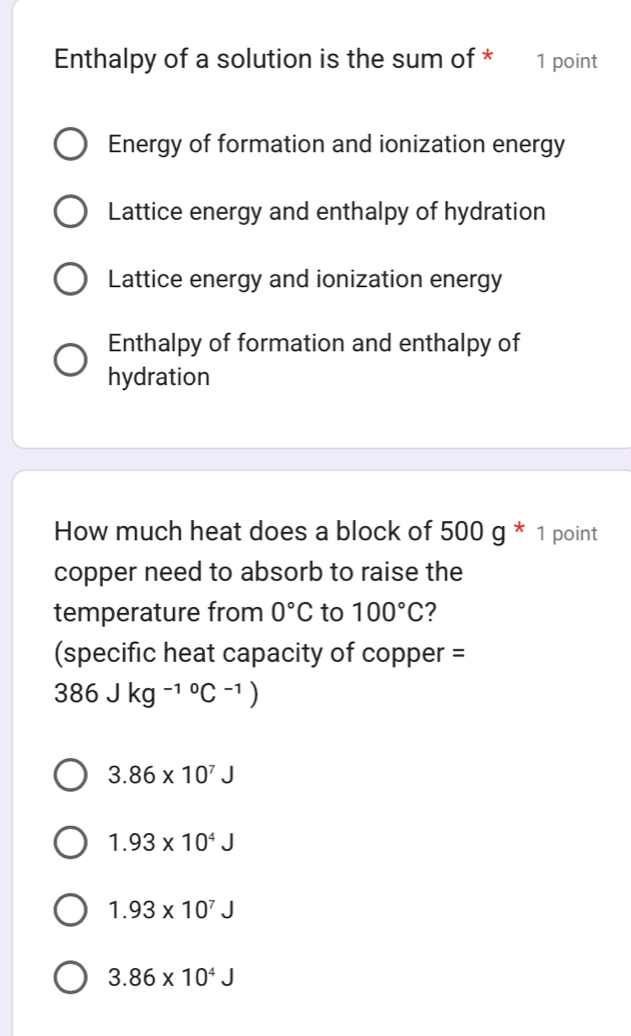Click the '1 point' label on enthalpy question
631x1036 pixels.
[x=567, y=61]
